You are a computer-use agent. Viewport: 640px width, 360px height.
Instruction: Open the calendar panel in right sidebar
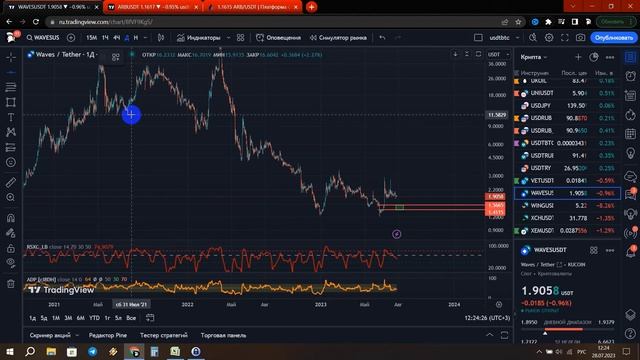pos(631,133)
